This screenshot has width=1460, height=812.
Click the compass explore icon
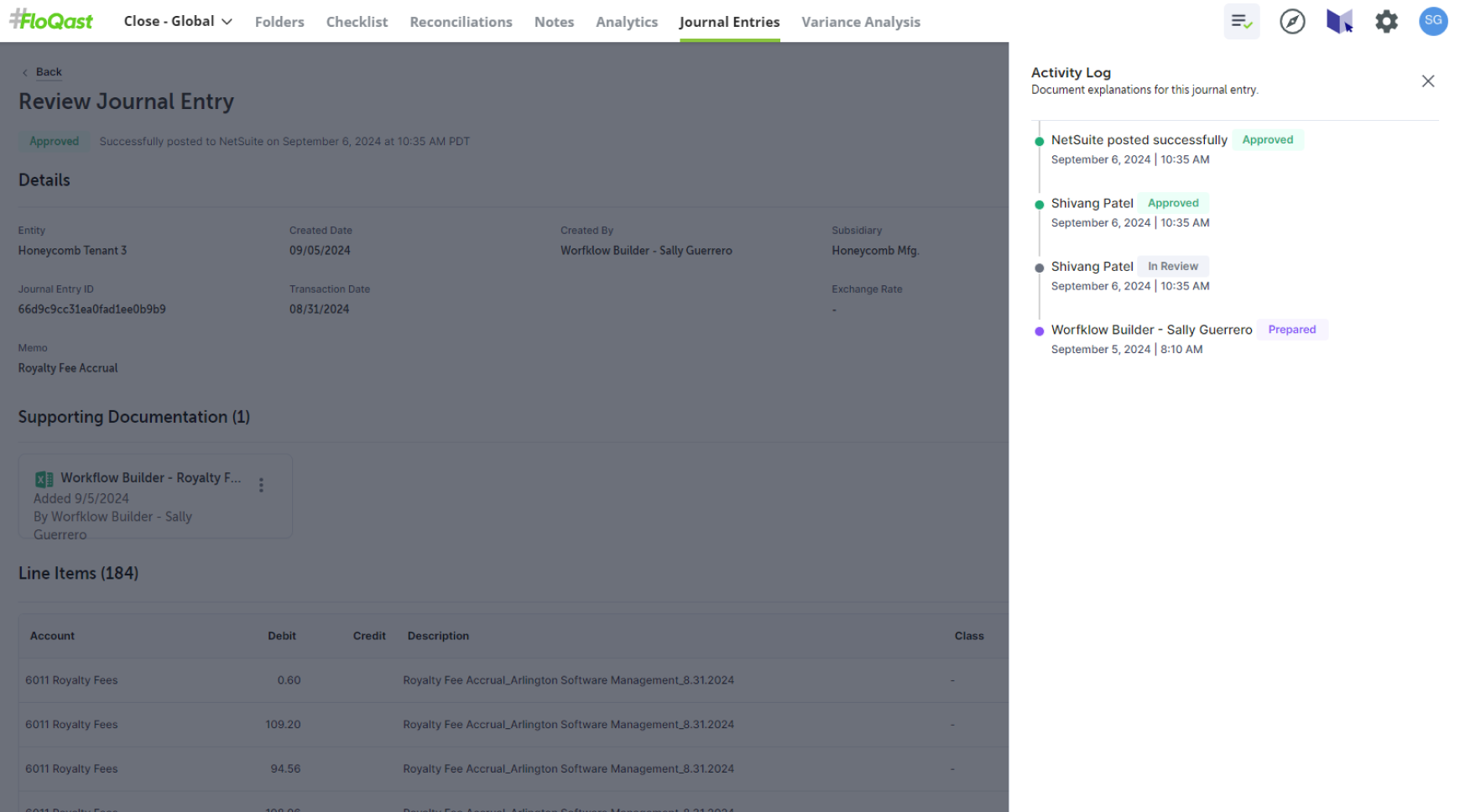[1292, 21]
